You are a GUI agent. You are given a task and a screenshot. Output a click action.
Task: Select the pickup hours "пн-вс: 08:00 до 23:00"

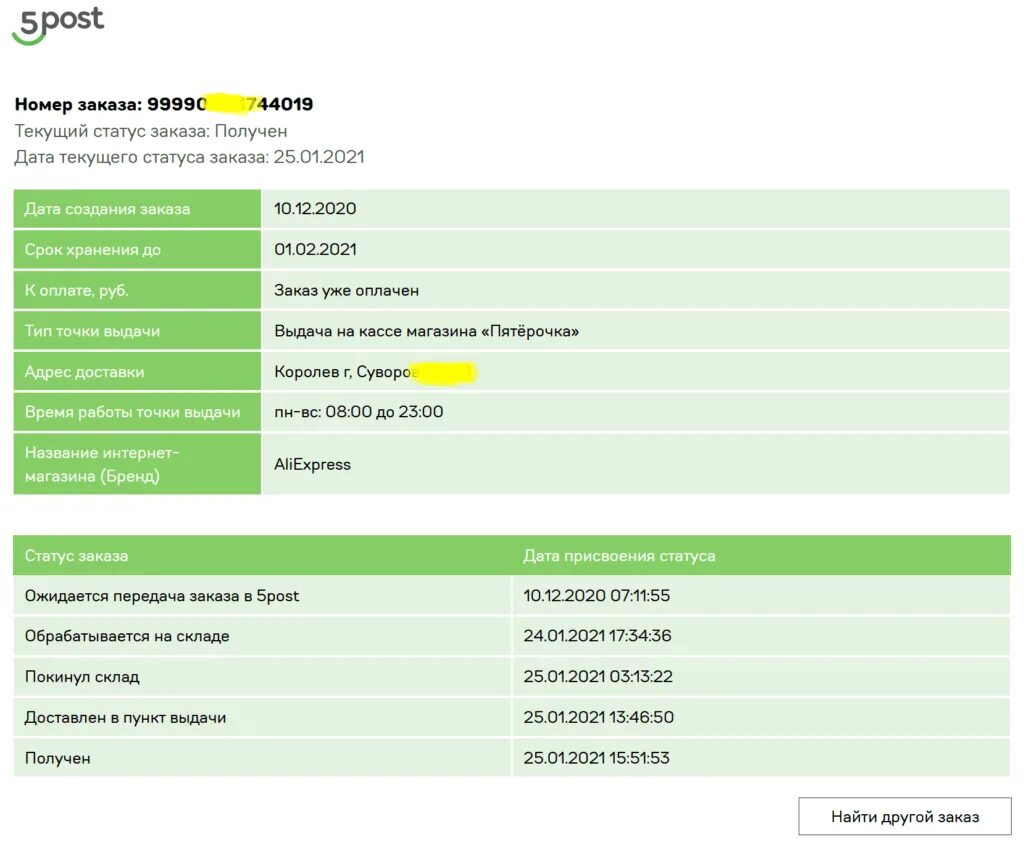coord(358,412)
